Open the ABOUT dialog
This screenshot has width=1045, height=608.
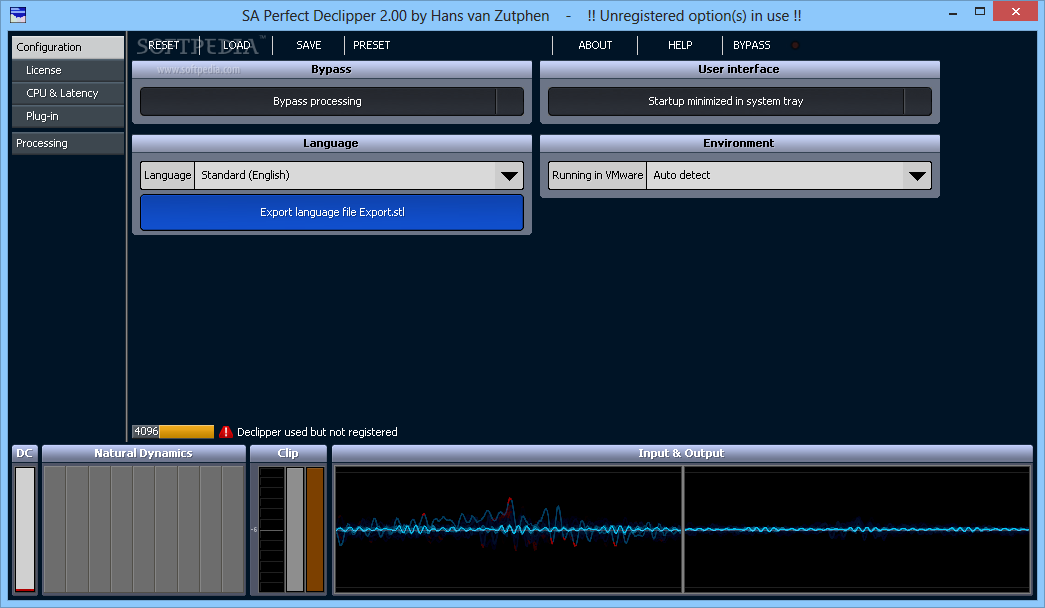pyautogui.click(x=595, y=45)
